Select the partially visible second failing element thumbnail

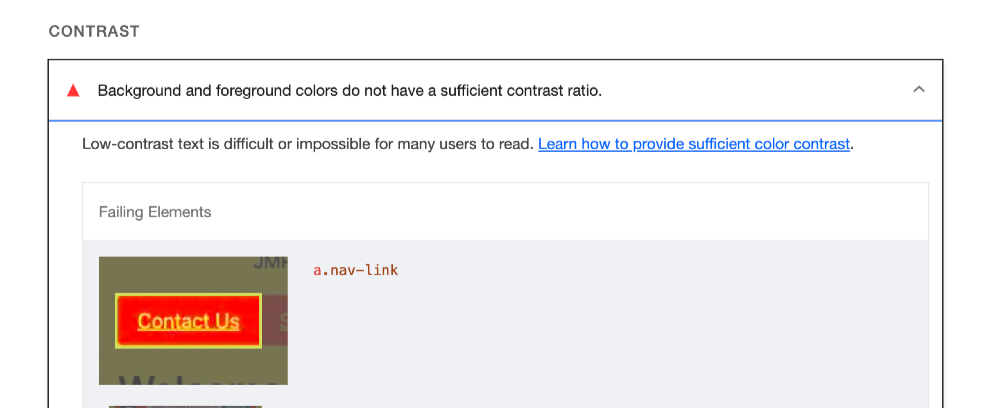pos(185,406)
